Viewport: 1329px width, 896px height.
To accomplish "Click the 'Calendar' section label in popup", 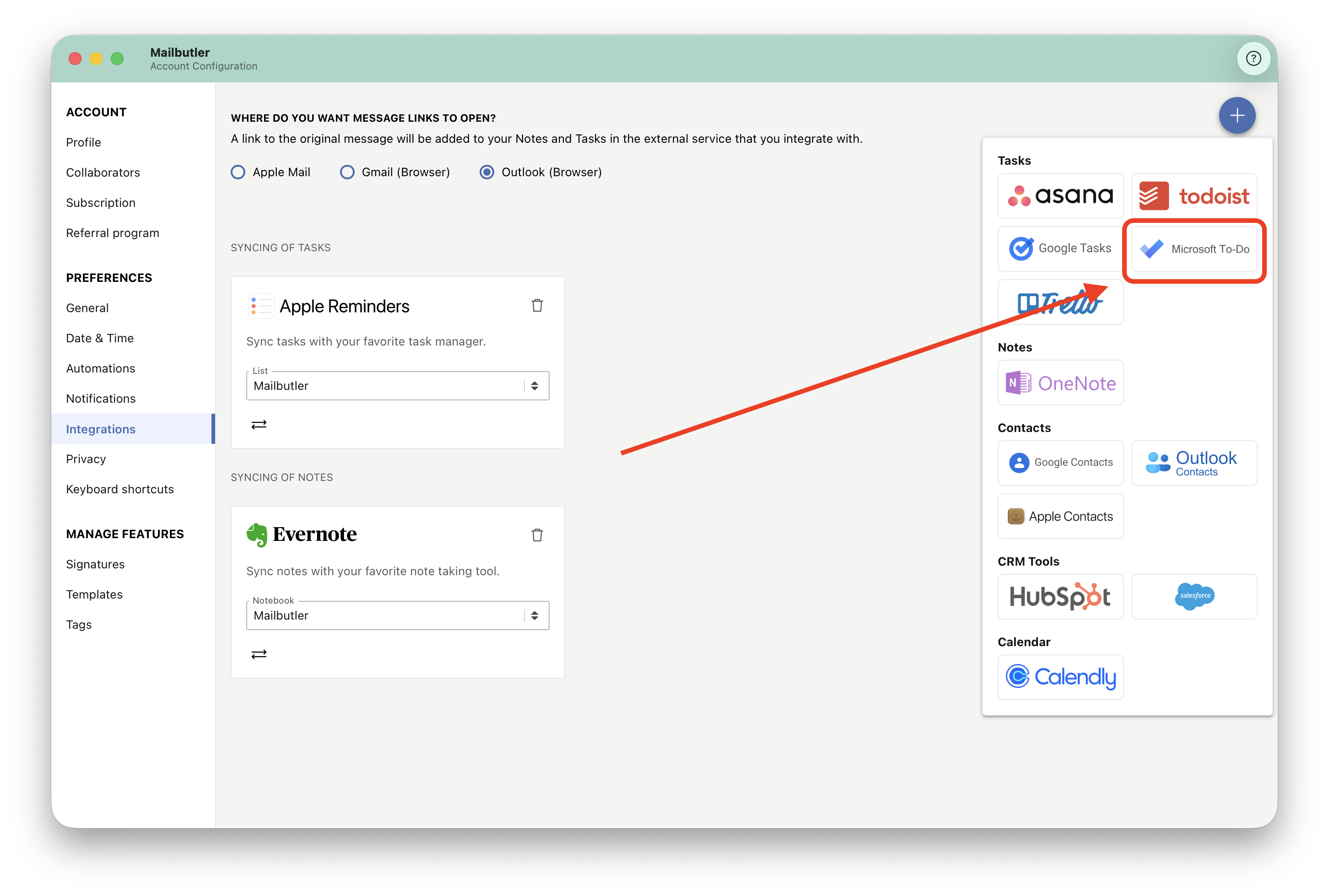I will click(x=1023, y=642).
